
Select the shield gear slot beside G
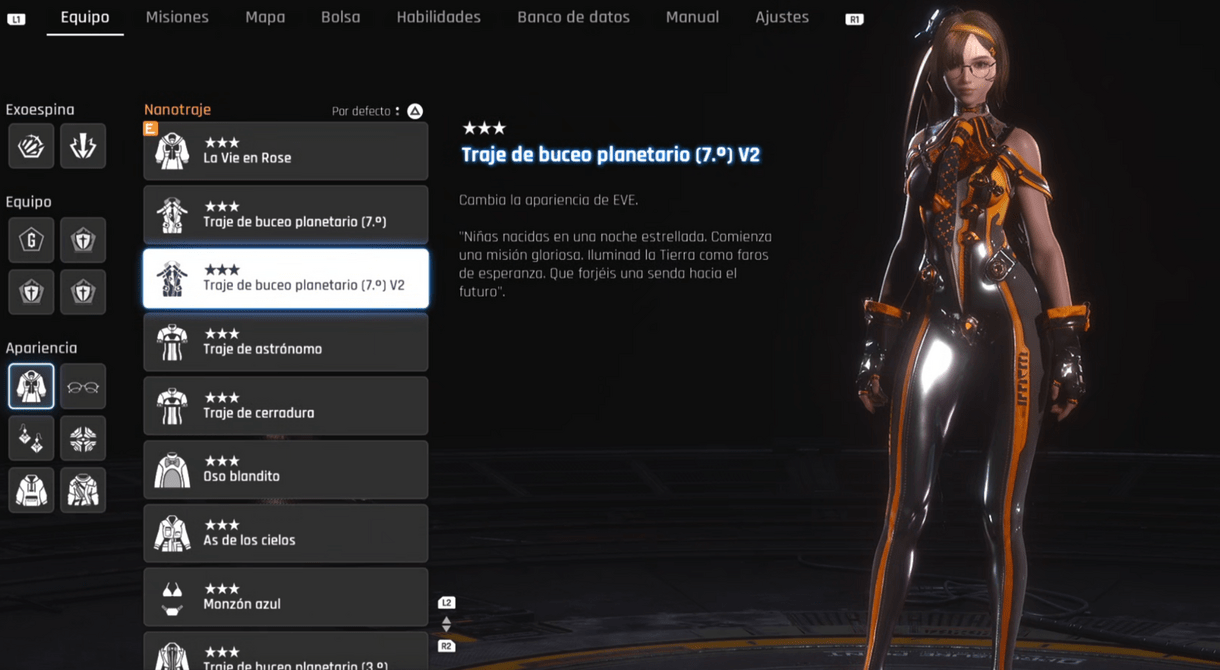tap(83, 240)
